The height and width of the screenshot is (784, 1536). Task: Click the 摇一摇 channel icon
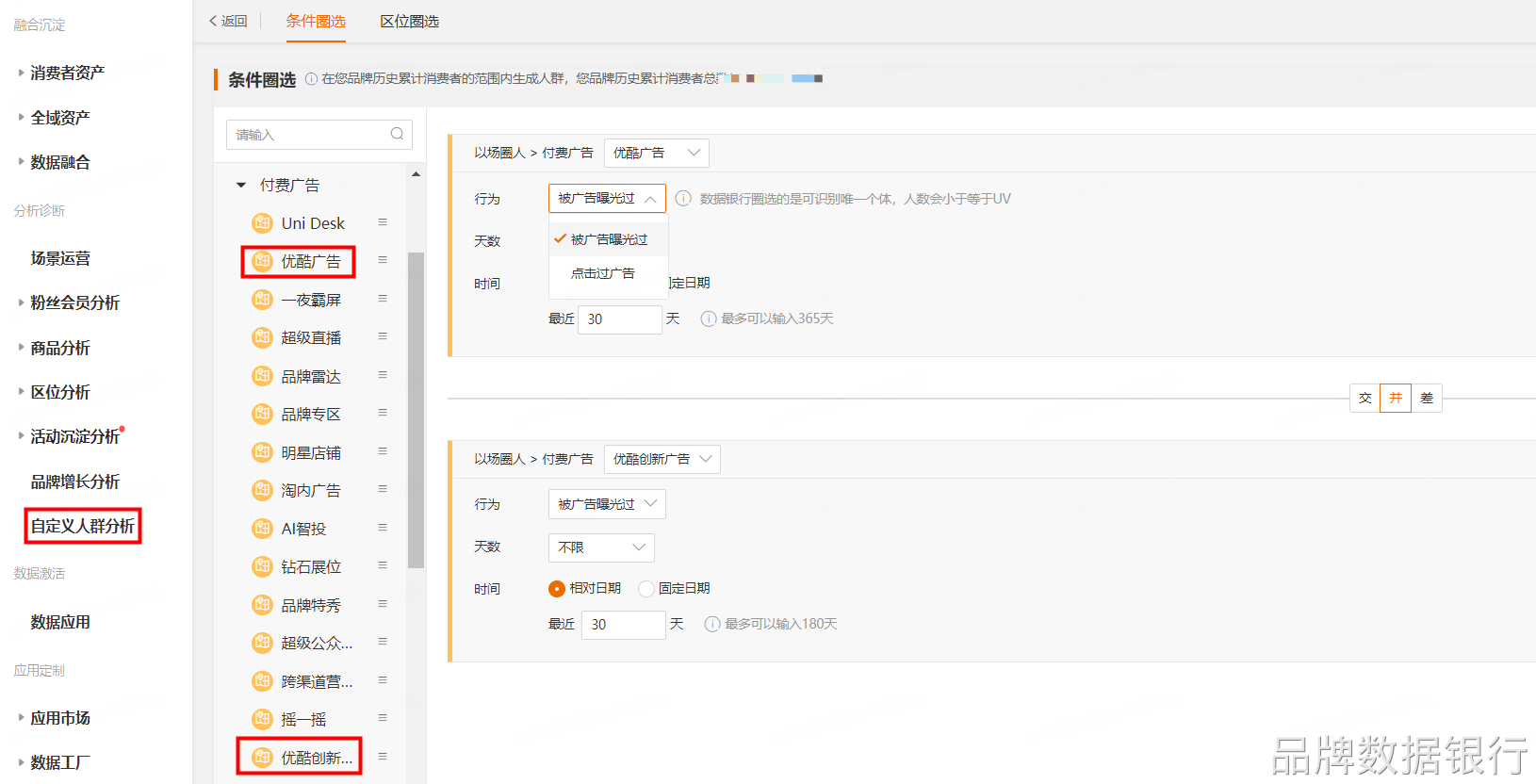pos(263,719)
